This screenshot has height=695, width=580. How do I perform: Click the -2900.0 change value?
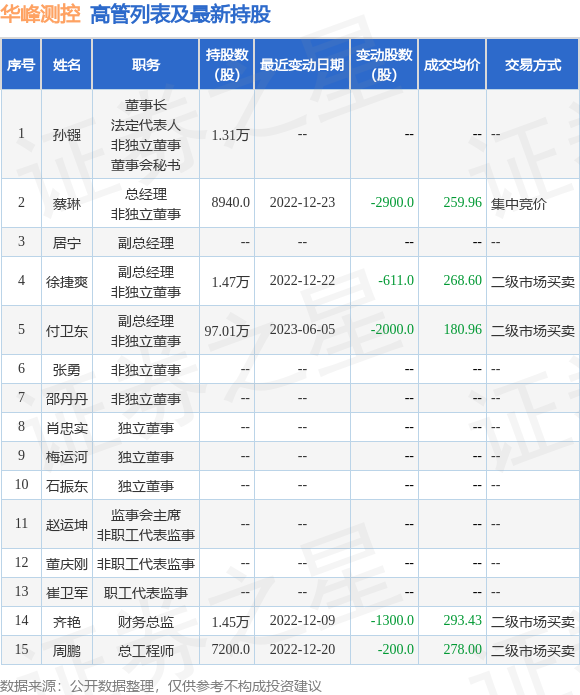pos(392,202)
